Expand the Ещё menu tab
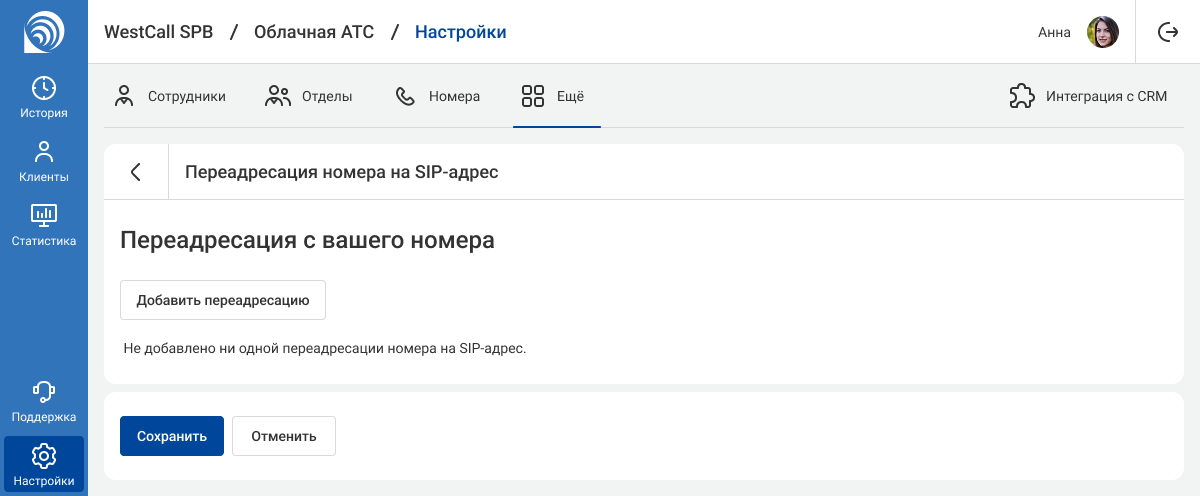 click(553, 97)
